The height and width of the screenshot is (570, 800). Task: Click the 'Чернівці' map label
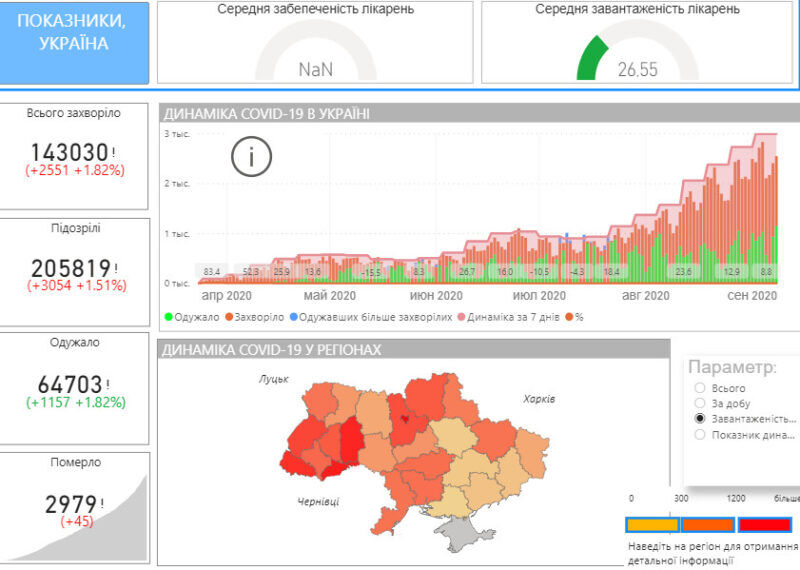tap(318, 502)
